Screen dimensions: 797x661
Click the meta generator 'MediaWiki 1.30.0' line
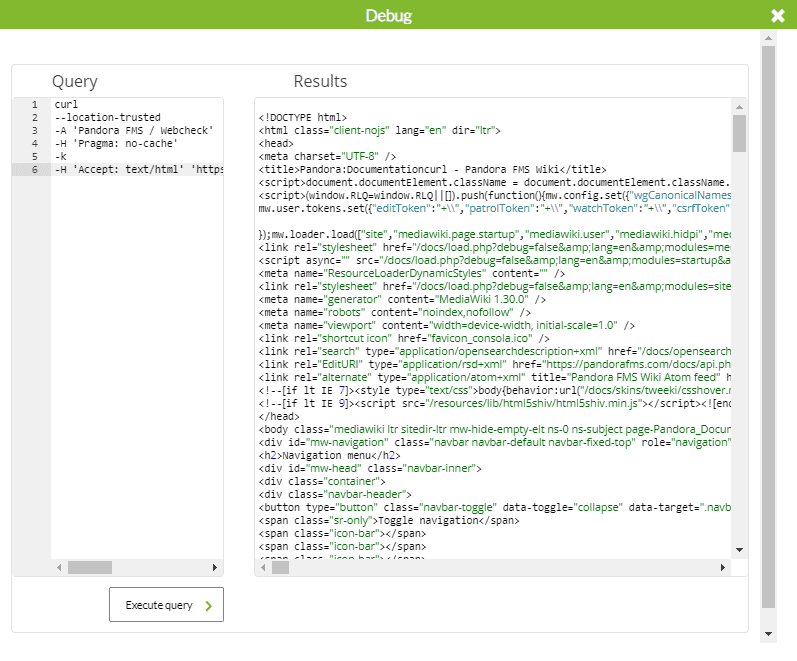tap(403, 299)
